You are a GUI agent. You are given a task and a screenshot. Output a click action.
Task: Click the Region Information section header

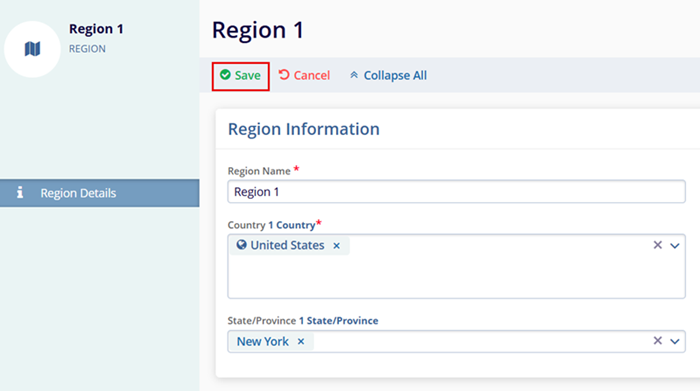coord(304,129)
